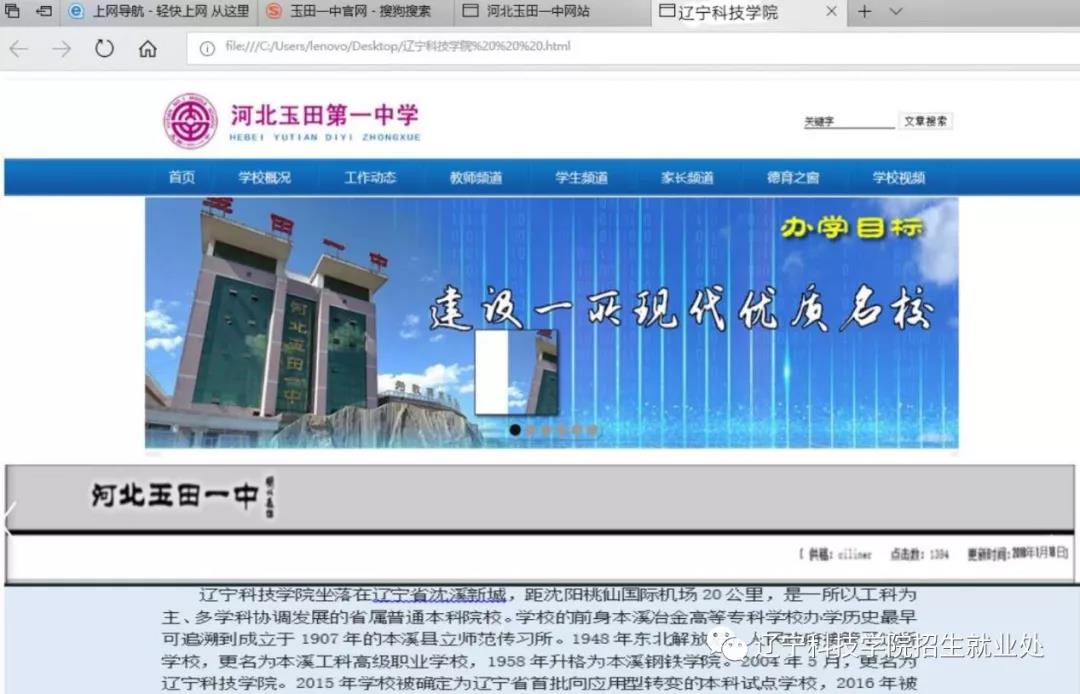Close the 辽宁科技学院 tab
1080x694 pixels.
pyautogui.click(x=831, y=12)
